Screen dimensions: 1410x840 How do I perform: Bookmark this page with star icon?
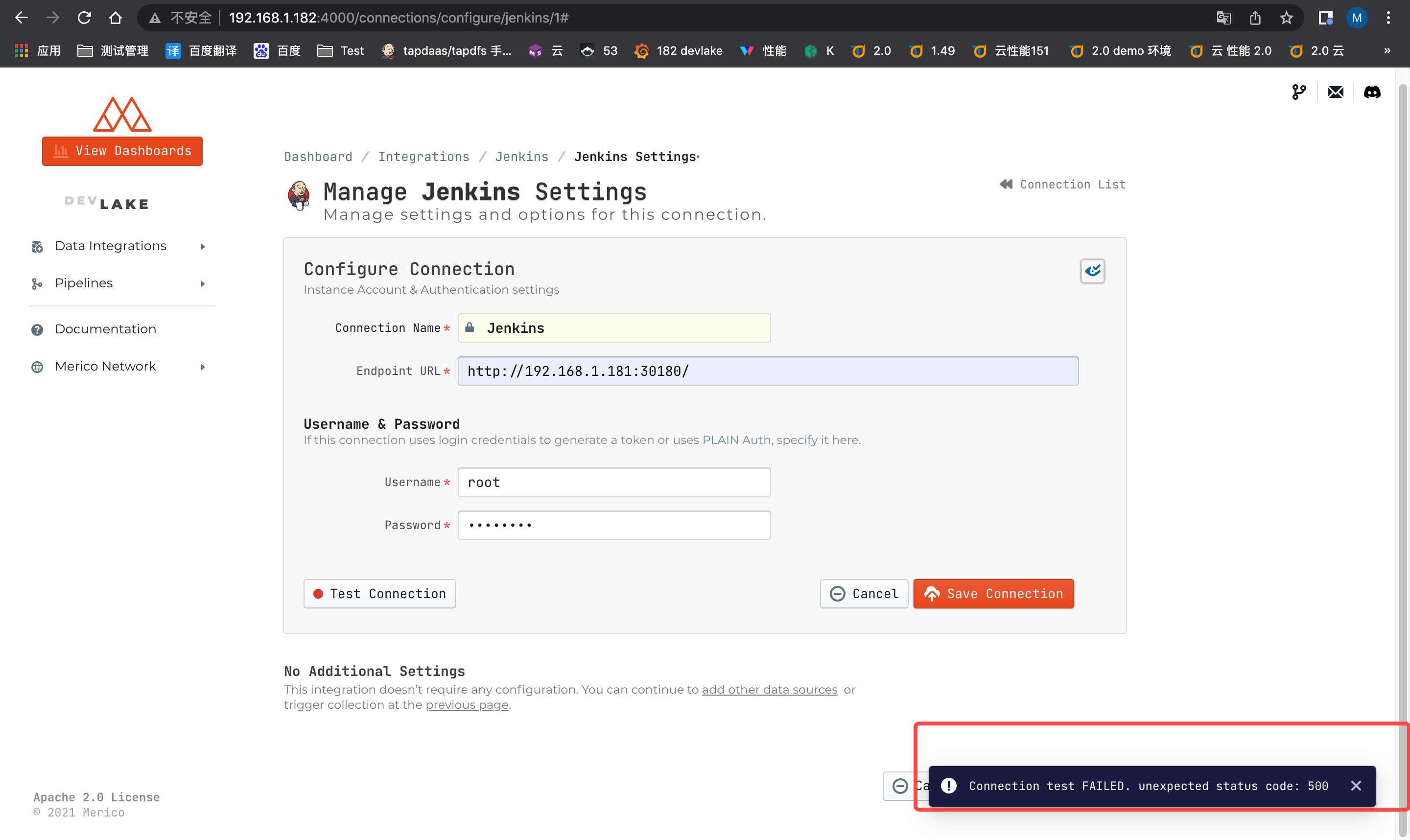(1287, 18)
